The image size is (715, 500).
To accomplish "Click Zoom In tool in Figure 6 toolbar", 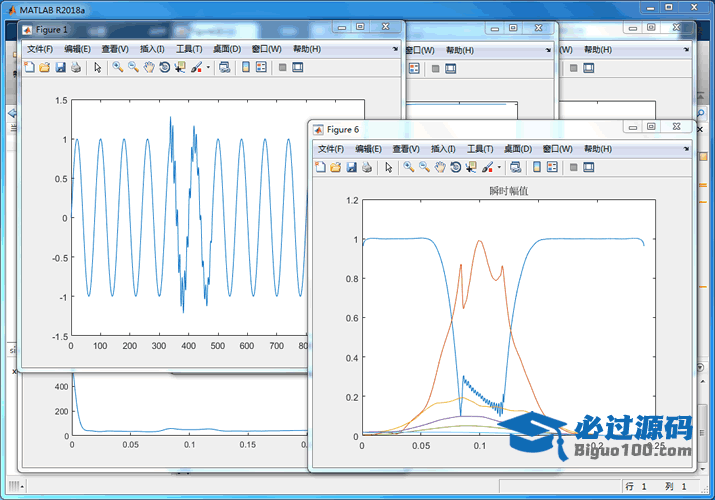I will [x=408, y=167].
